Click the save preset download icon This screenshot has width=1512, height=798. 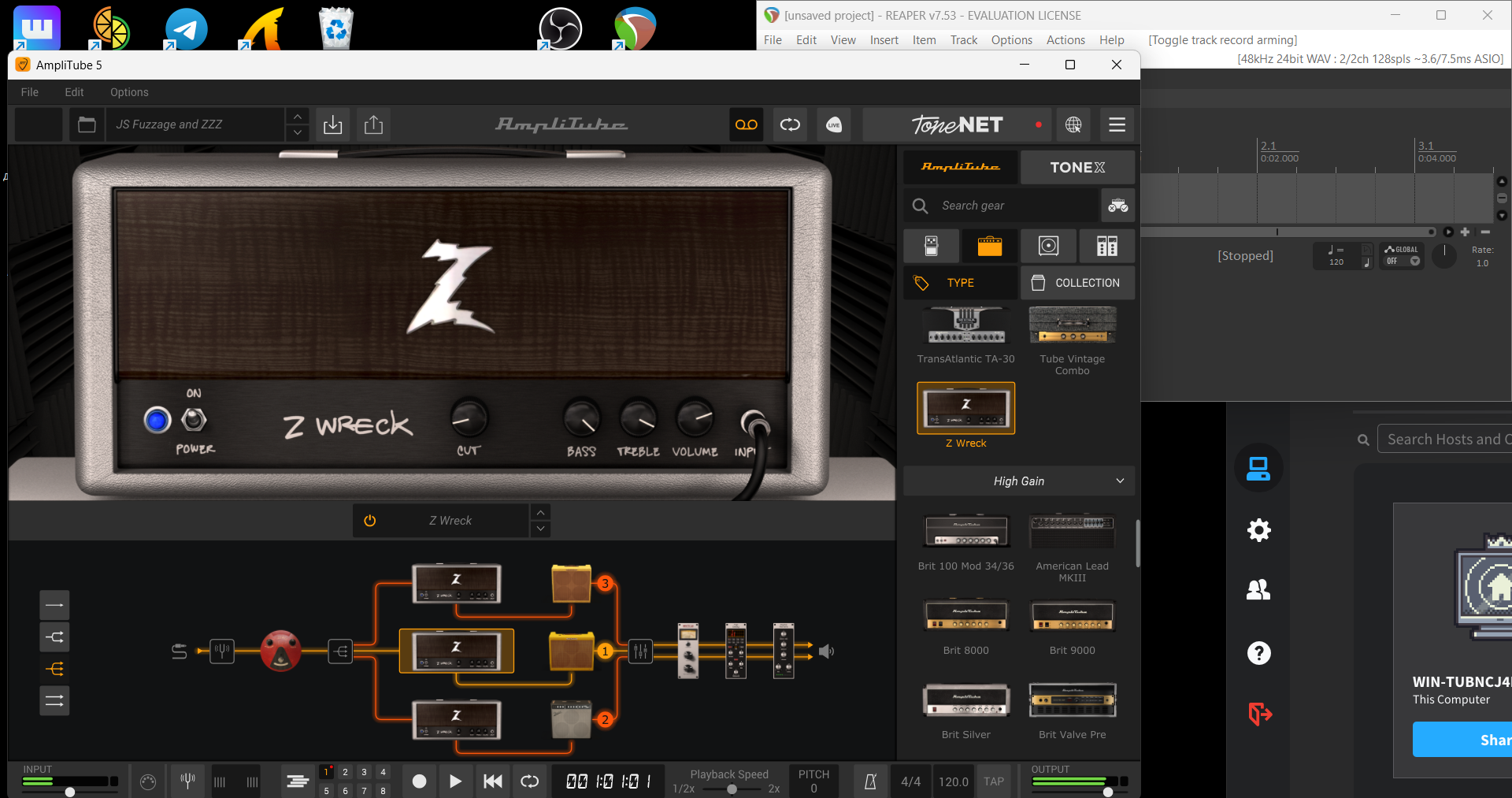click(x=333, y=124)
